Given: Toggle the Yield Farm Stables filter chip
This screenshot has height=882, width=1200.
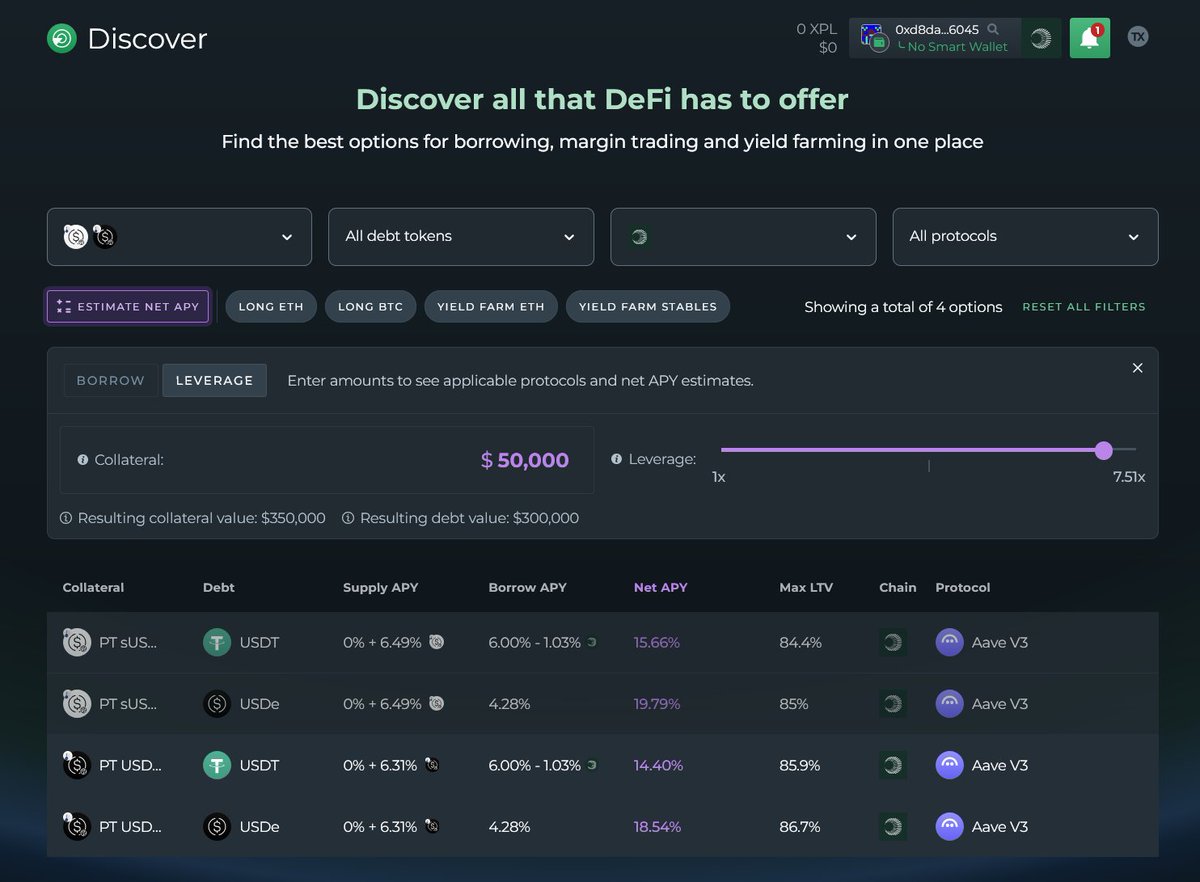Looking at the screenshot, I should pyautogui.click(x=647, y=307).
